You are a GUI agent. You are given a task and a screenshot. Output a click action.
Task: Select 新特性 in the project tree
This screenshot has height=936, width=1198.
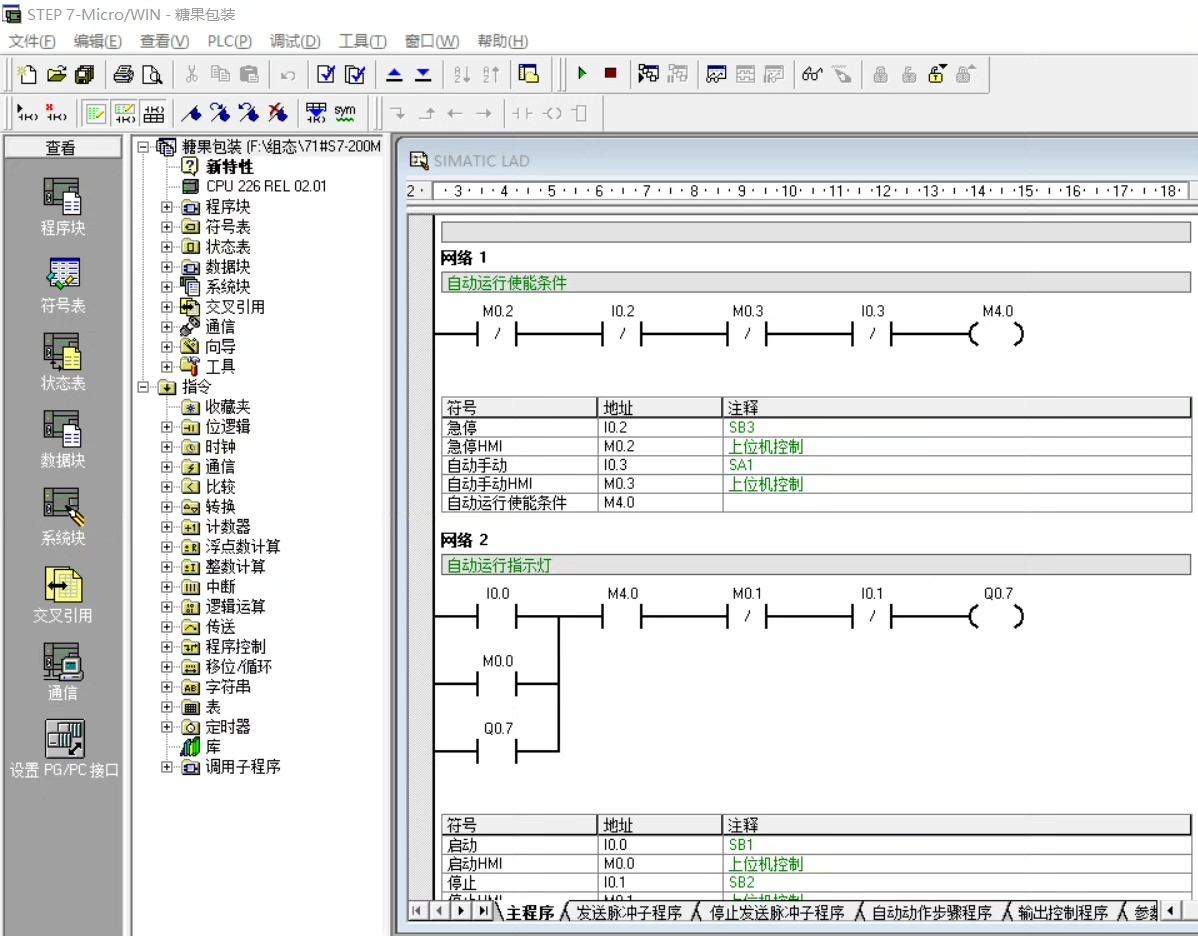[229, 166]
